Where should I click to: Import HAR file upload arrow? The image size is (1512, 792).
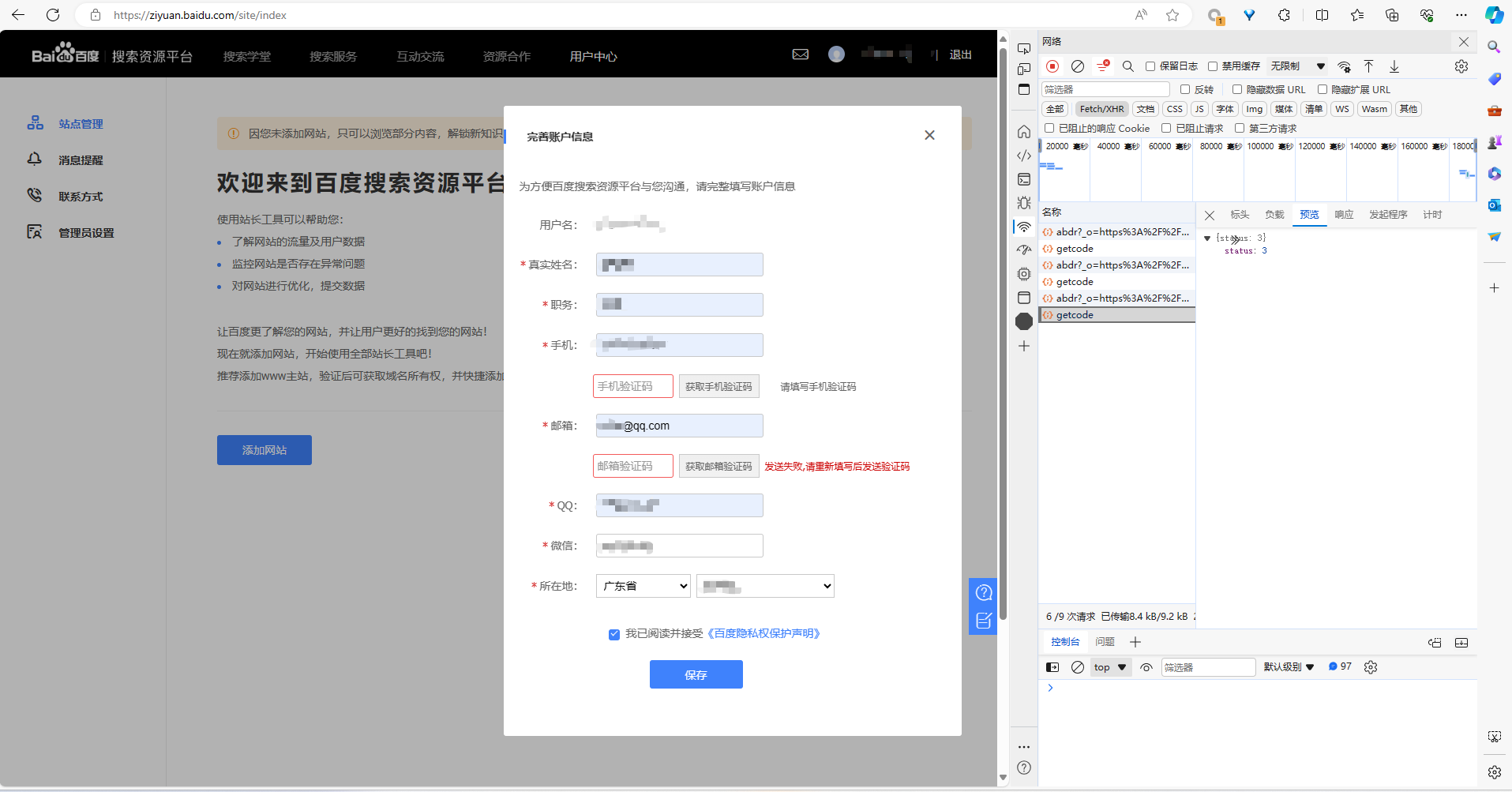(1369, 66)
